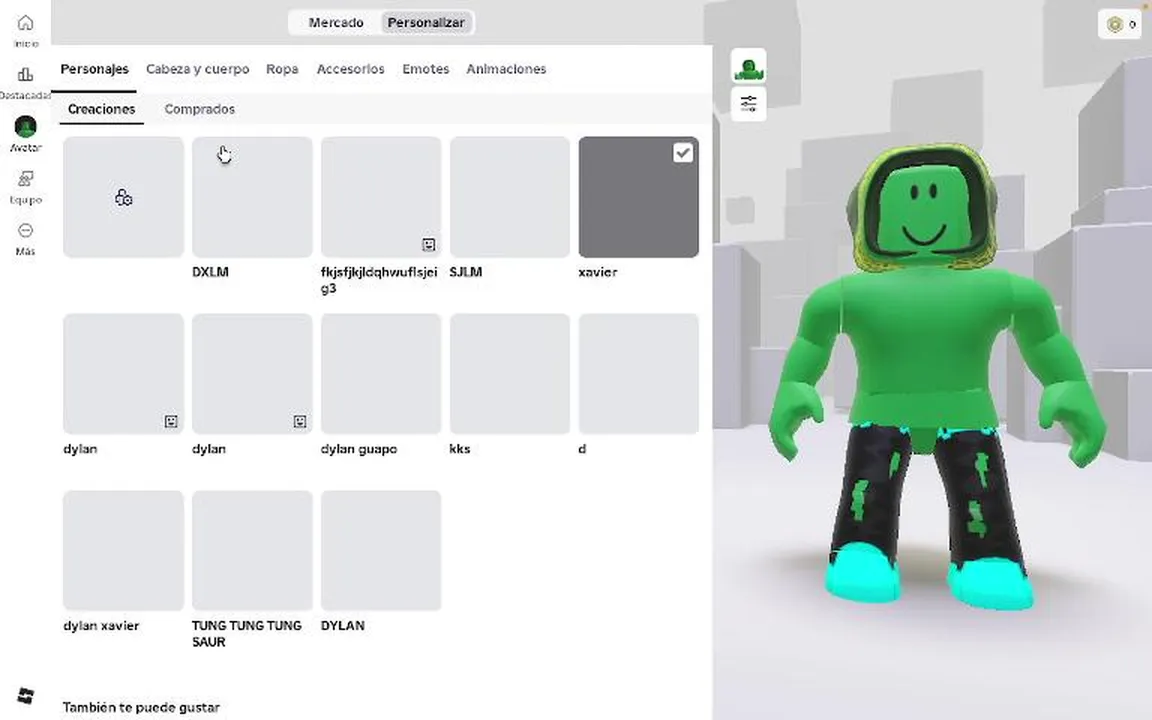Click the DXLM name label
This screenshot has width=1152, height=720.
pyautogui.click(x=210, y=272)
